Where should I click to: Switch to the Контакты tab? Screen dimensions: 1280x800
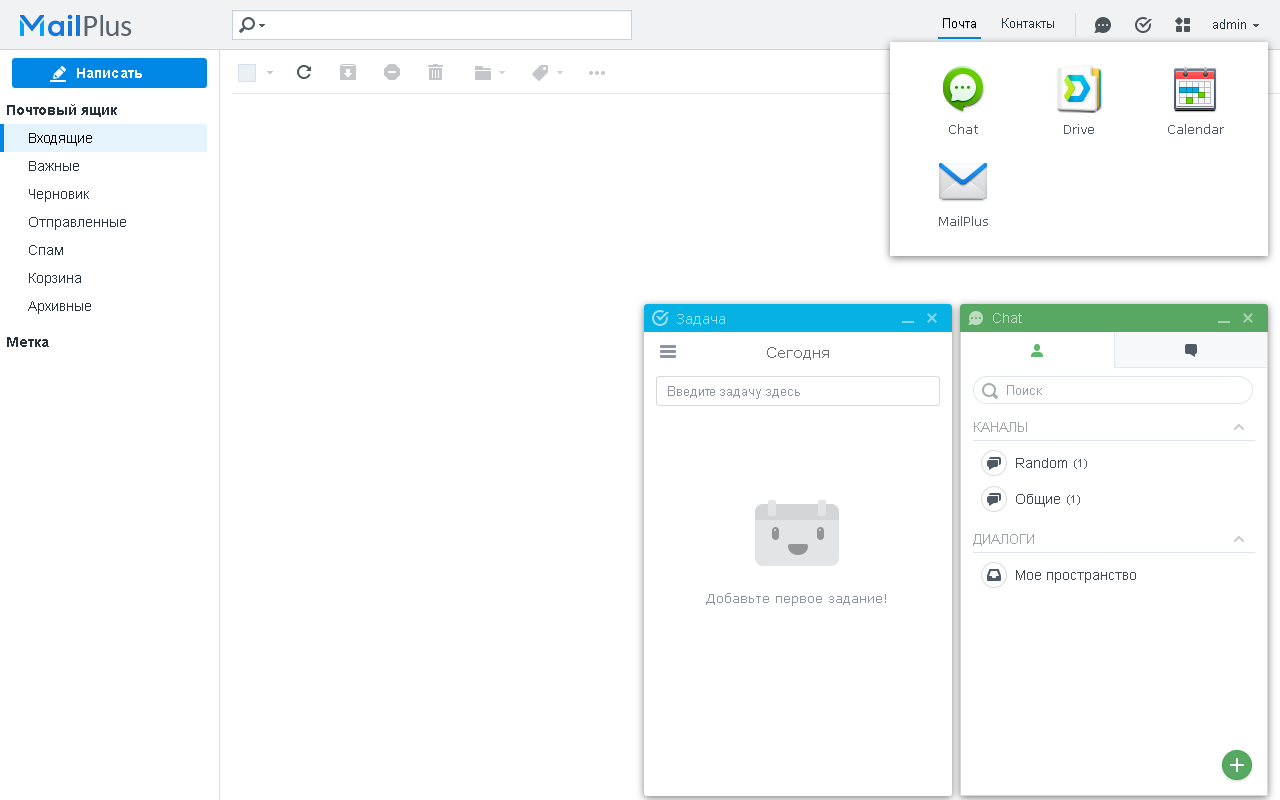click(x=1028, y=24)
